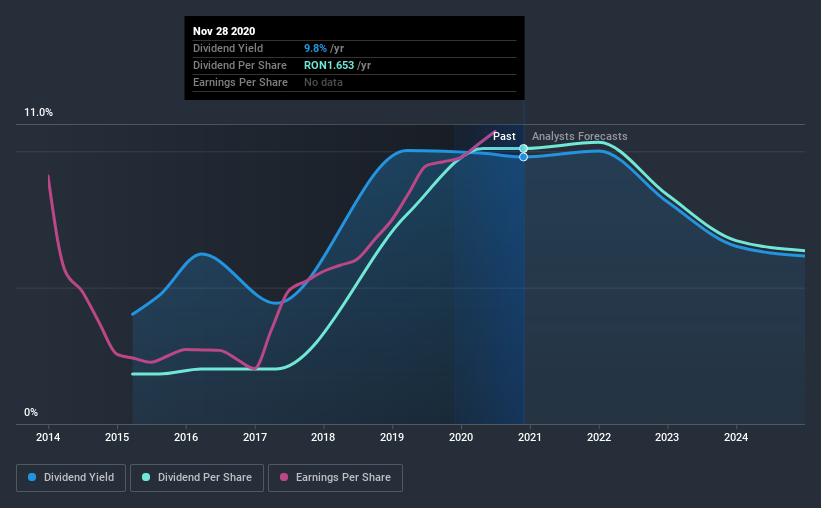Click the 2018 x-axis label
The width and height of the screenshot is (821, 508).
click(x=323, y=437)
